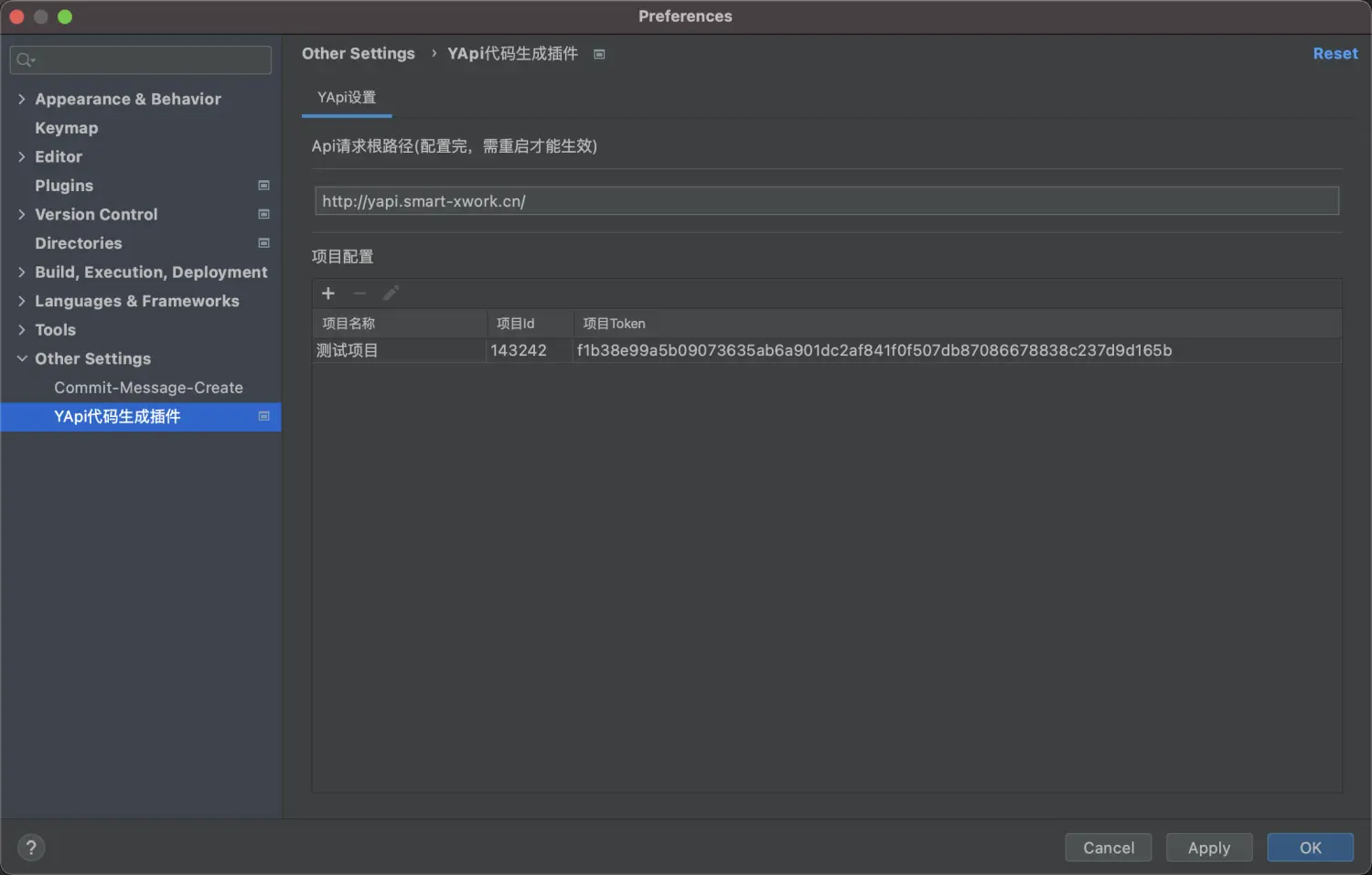The image size is (1372, 875).
Task: Click the project-level icon on the selected YApi row
Action: tap(264, 416)
